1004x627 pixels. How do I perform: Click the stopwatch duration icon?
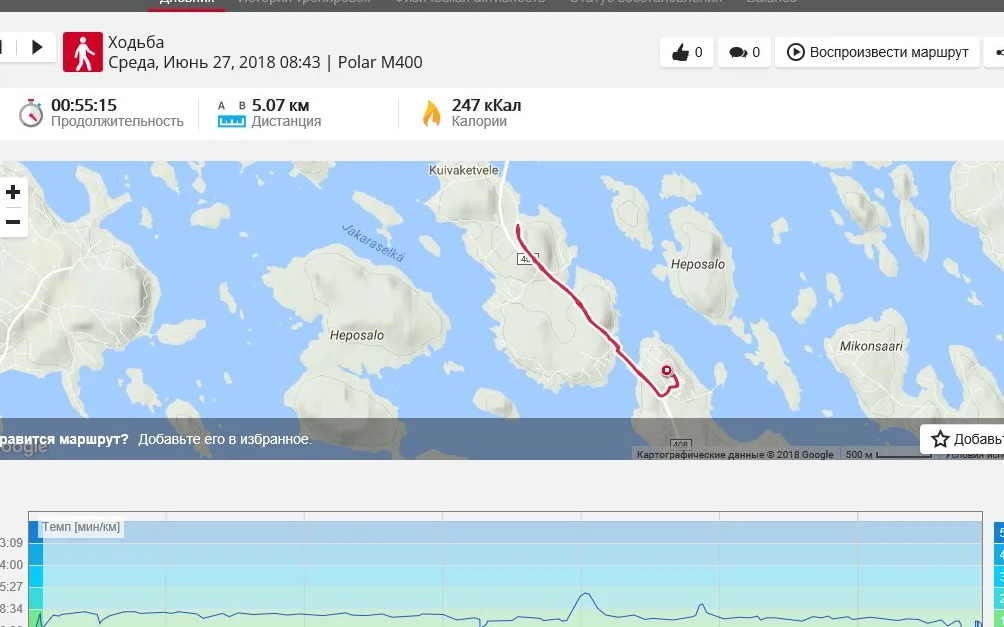(x=31, y=113)
